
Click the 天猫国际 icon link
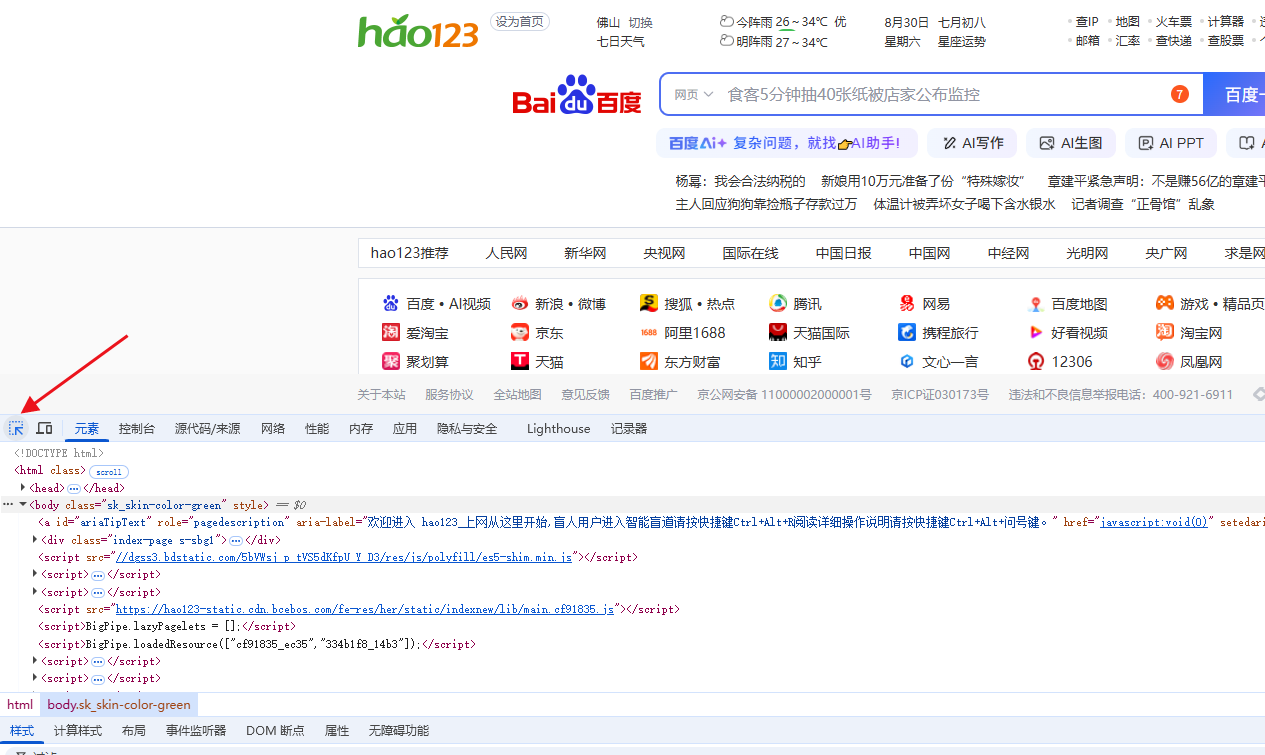[x=778, y=332]
